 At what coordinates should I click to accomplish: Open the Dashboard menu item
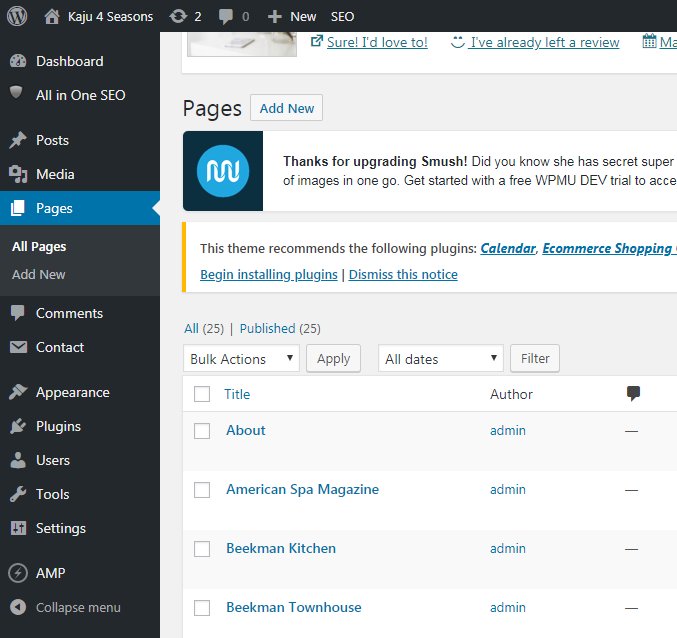(70, 61)
